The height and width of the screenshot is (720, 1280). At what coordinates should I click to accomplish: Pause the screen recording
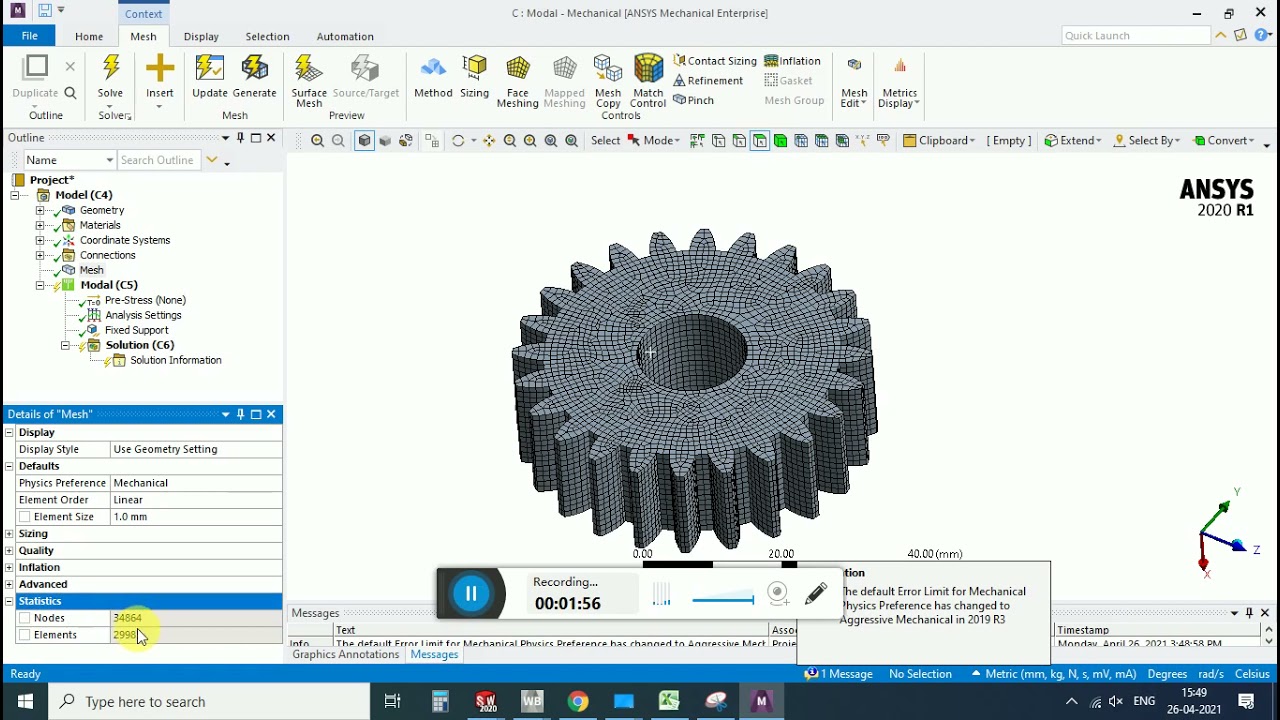coord(471,594)
